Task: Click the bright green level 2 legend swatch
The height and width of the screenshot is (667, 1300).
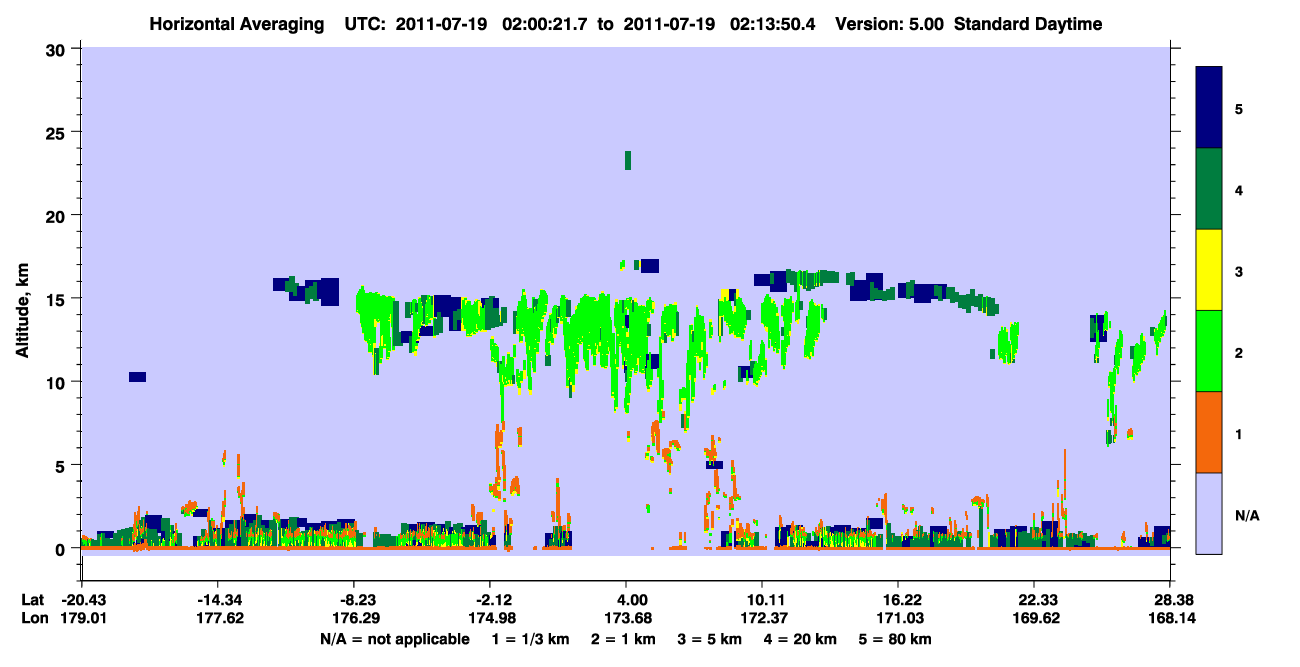Action: point(1210,351)
